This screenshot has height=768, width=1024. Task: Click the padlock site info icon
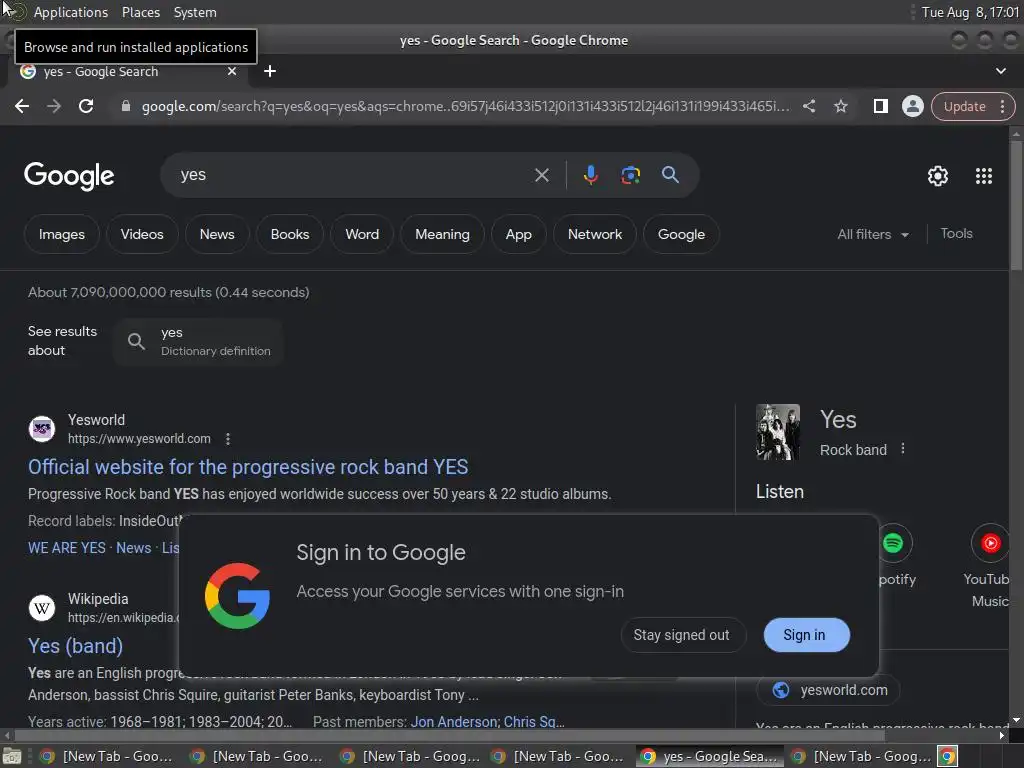click(126, 106)
